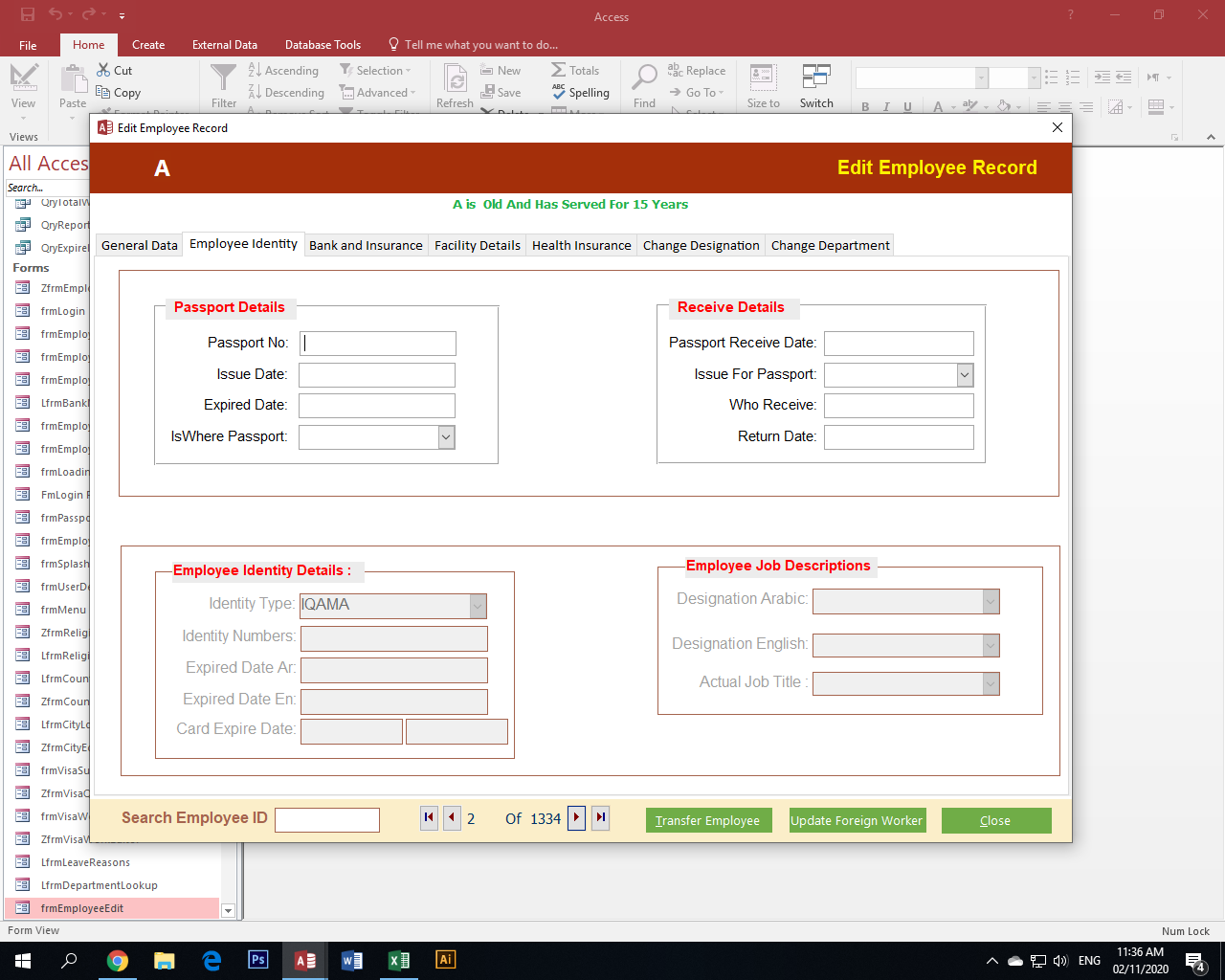Click Passport Receive Date field
This screenshot has height=980, width=1225.
899,344
